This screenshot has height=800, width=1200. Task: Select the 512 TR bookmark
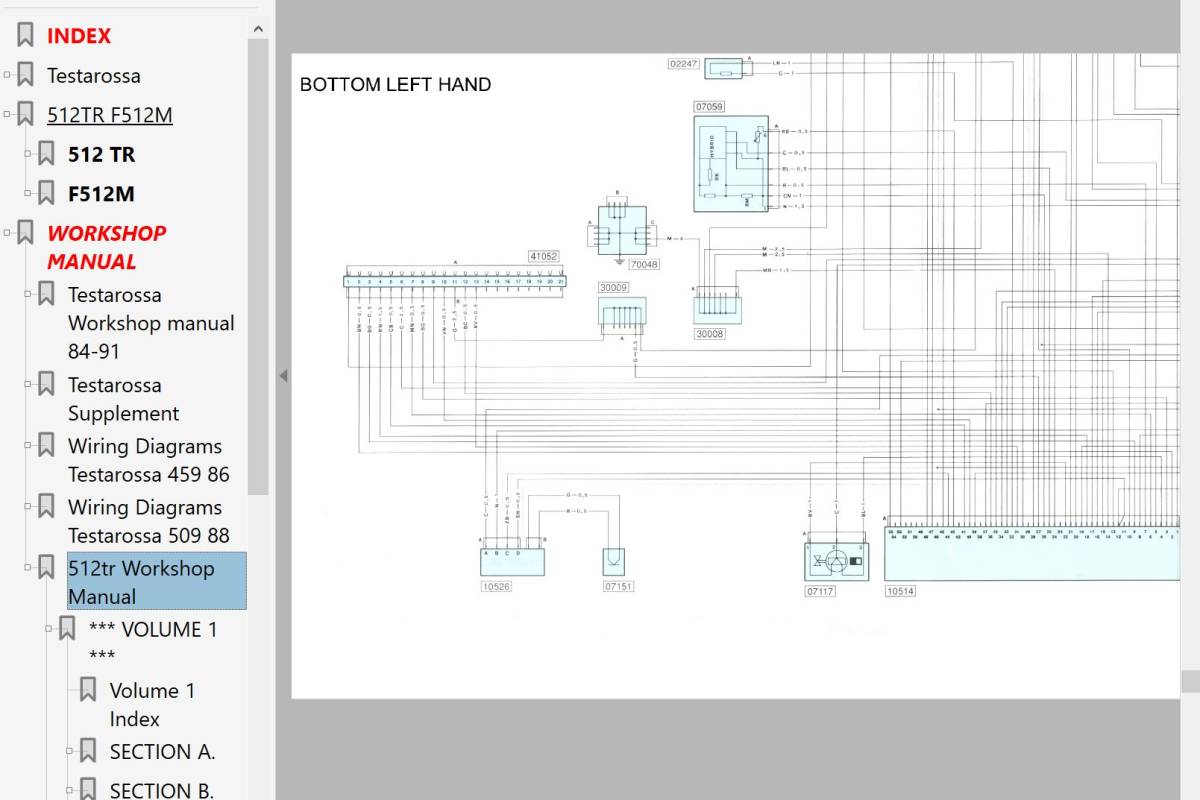point(101,155)
